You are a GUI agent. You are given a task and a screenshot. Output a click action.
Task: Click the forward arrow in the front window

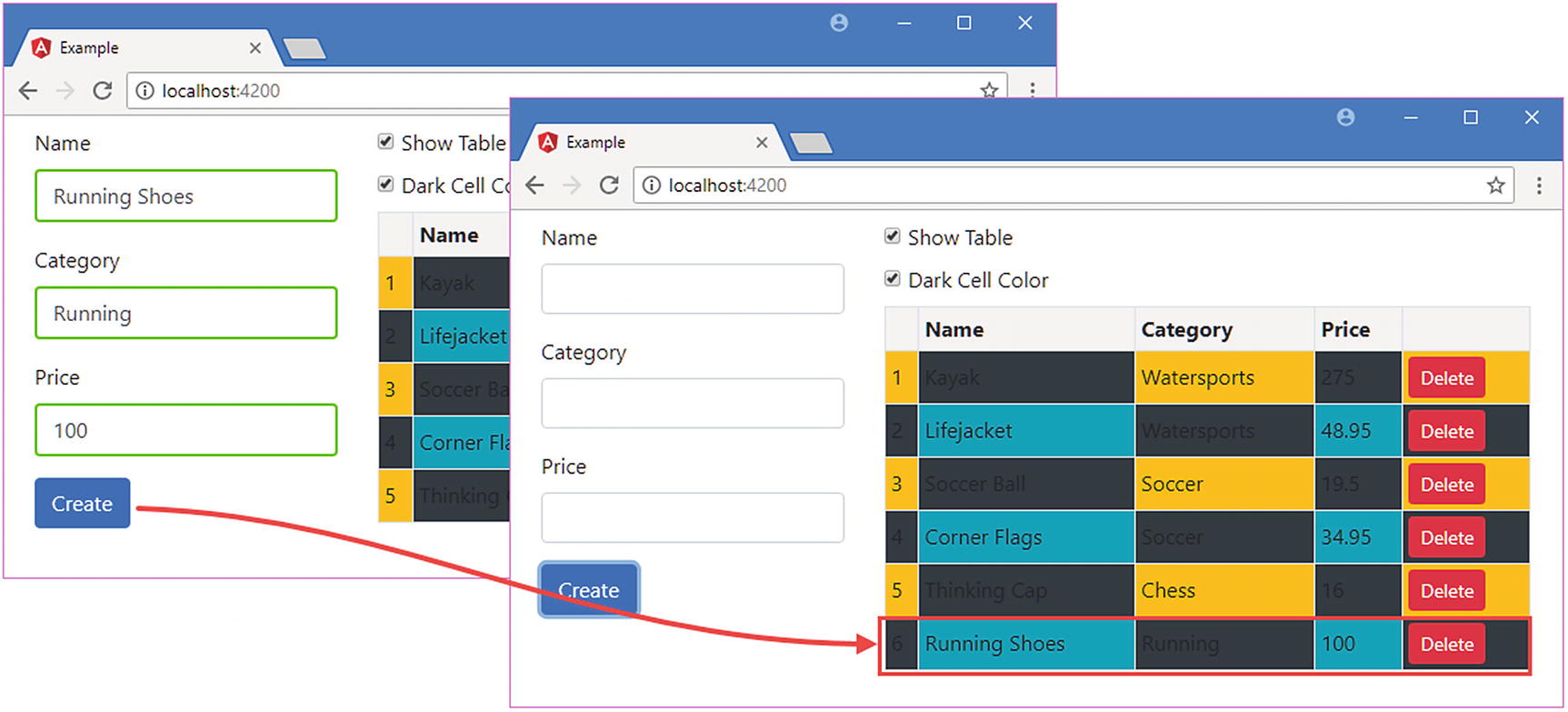click(x=572, y=186)
